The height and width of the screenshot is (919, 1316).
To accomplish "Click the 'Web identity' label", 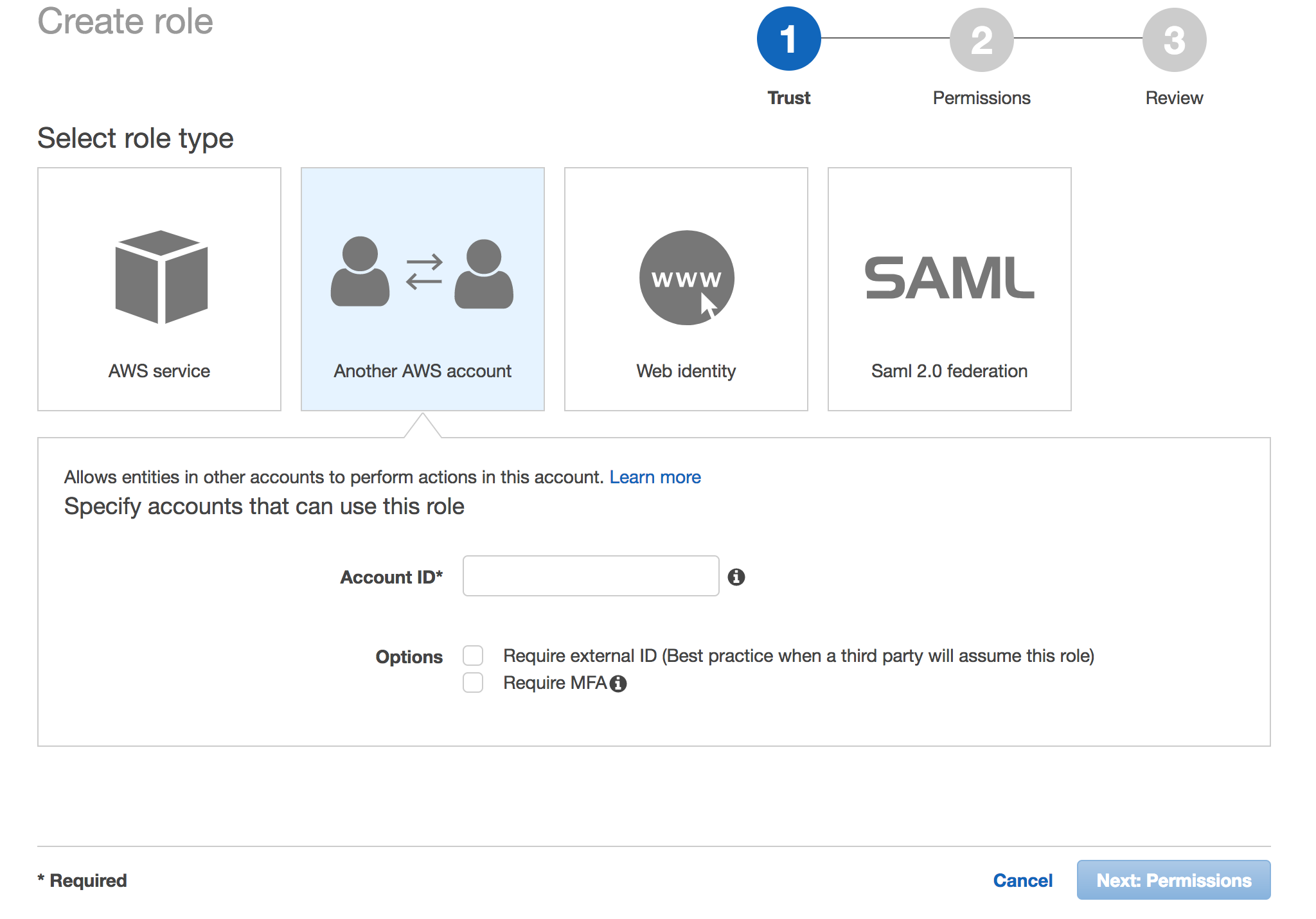I will (686, 371).
